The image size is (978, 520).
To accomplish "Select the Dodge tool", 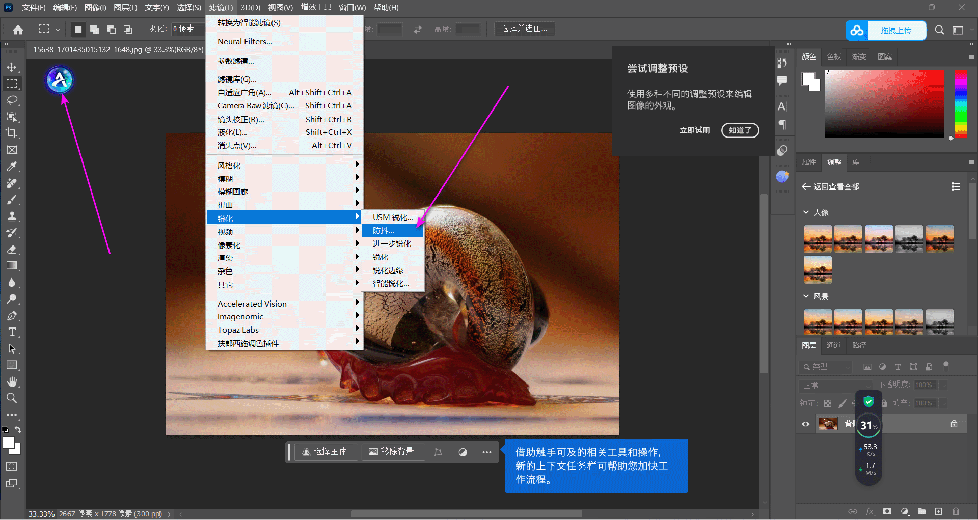I will coord(12,299).
